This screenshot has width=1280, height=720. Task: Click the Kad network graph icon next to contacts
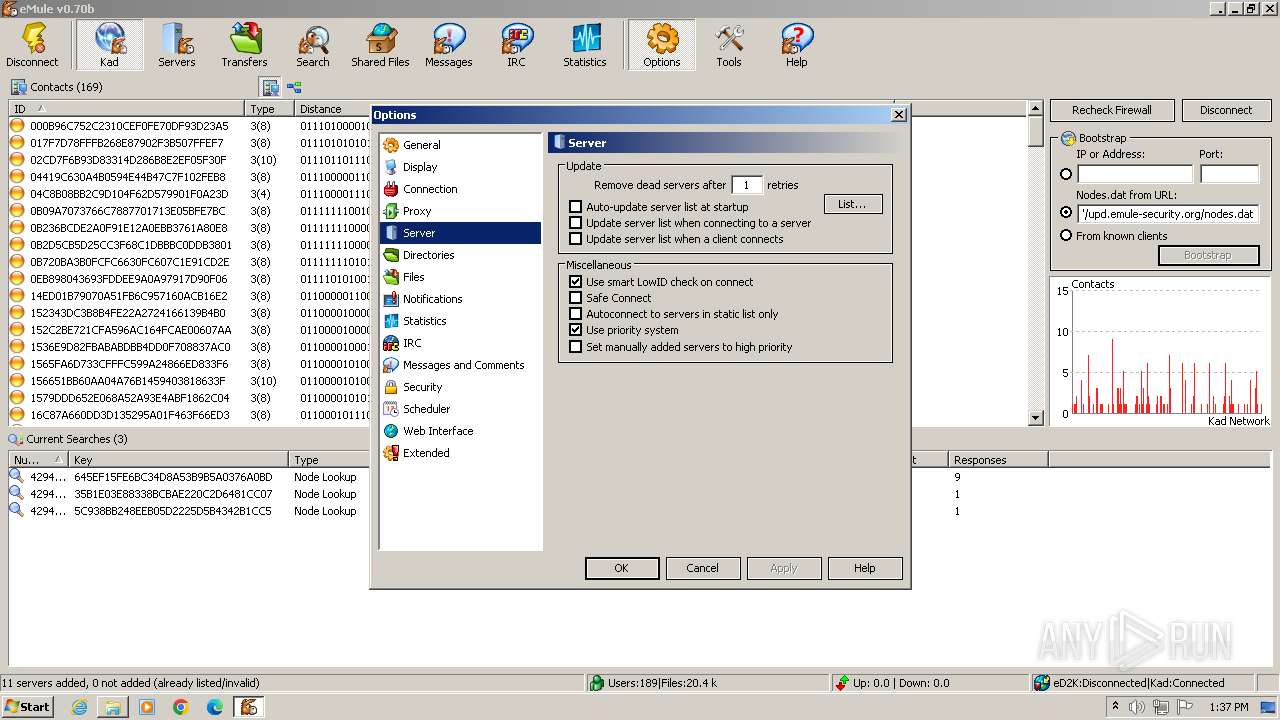point(294,87)
